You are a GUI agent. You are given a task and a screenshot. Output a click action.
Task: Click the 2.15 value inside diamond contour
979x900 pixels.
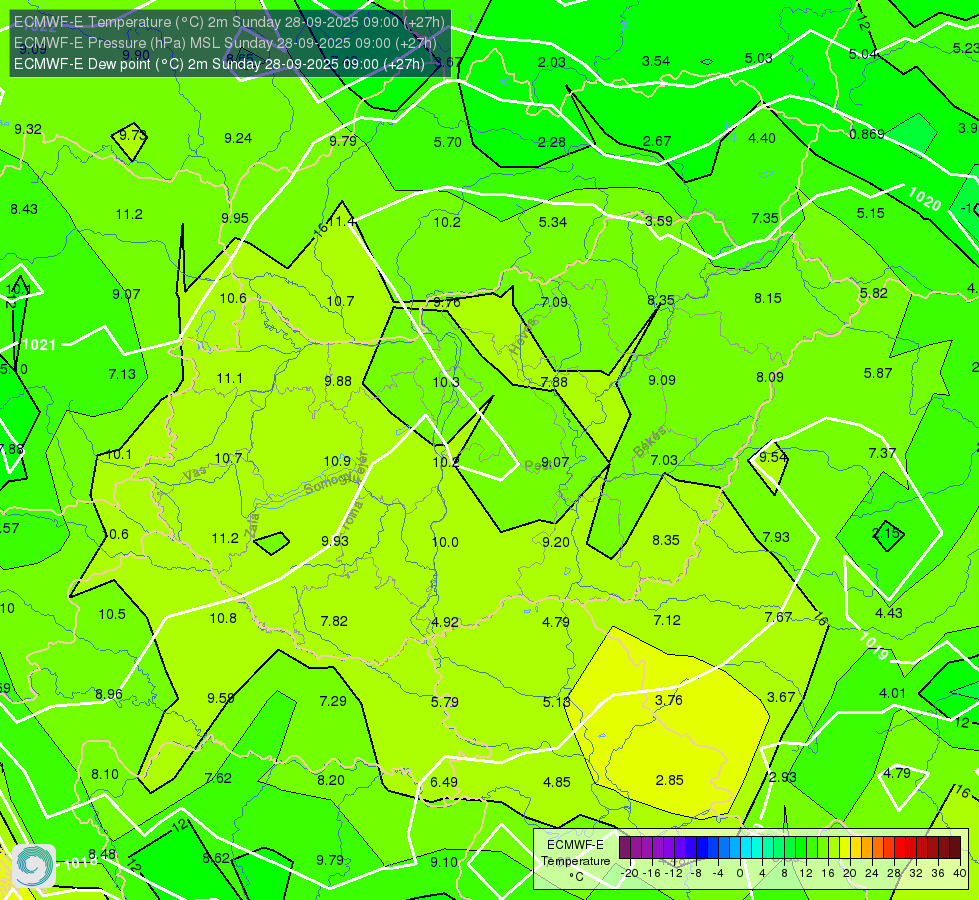(x=886, y=533)
